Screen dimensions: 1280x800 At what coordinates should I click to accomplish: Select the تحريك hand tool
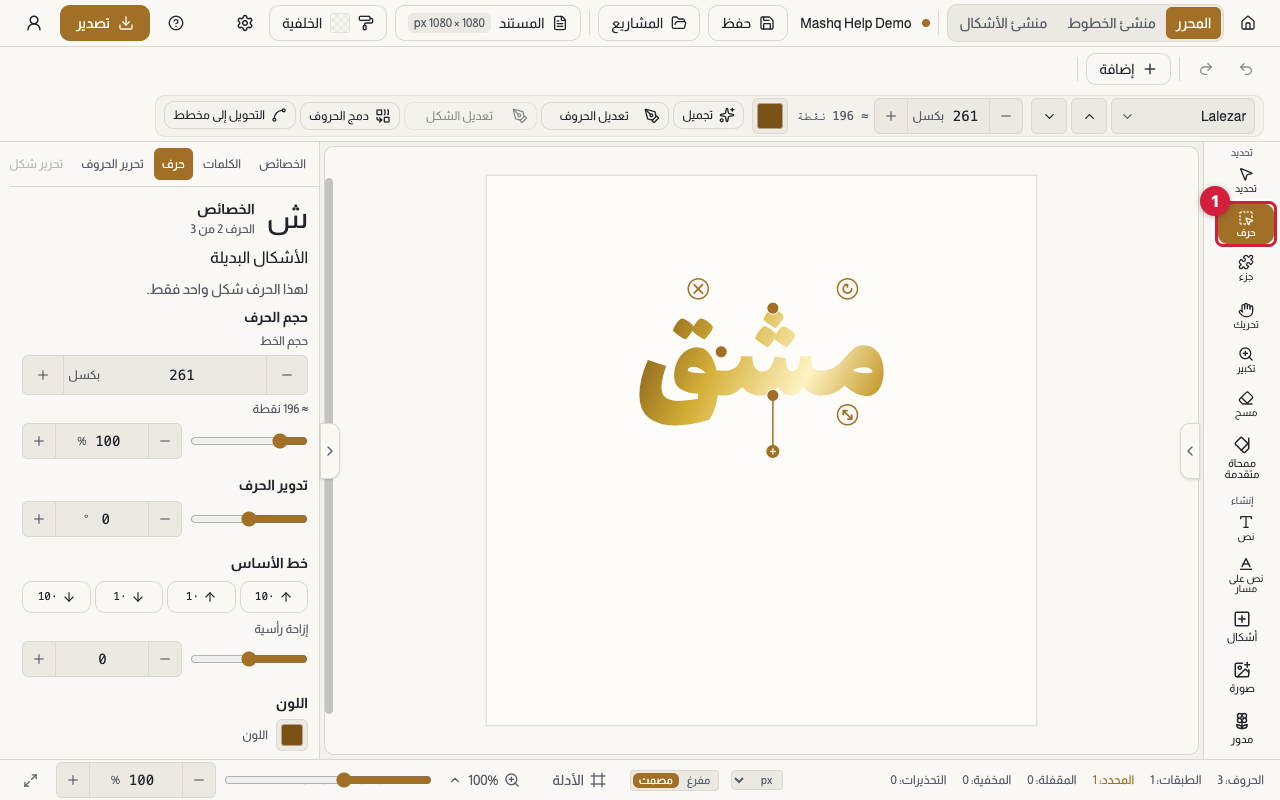1245,316
